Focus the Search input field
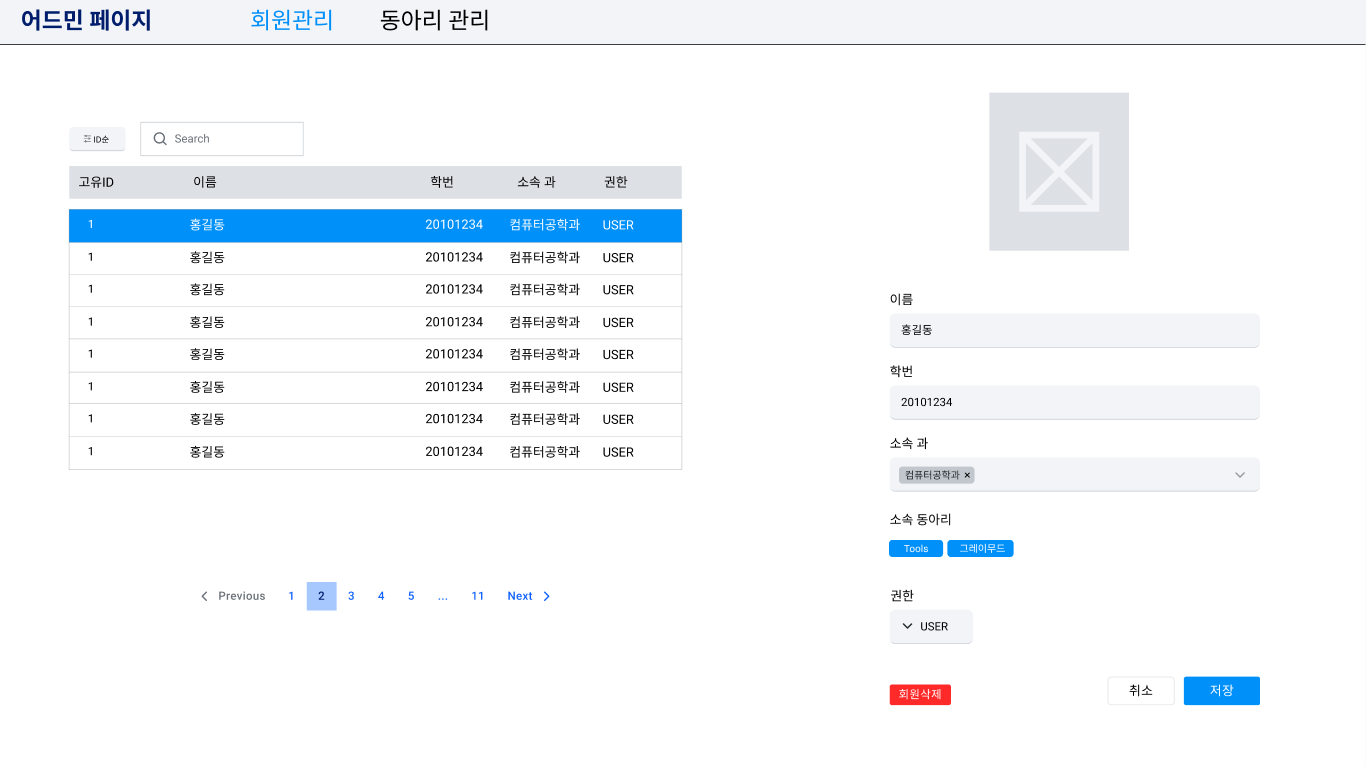1366x766 pixels. click(222, 139)
